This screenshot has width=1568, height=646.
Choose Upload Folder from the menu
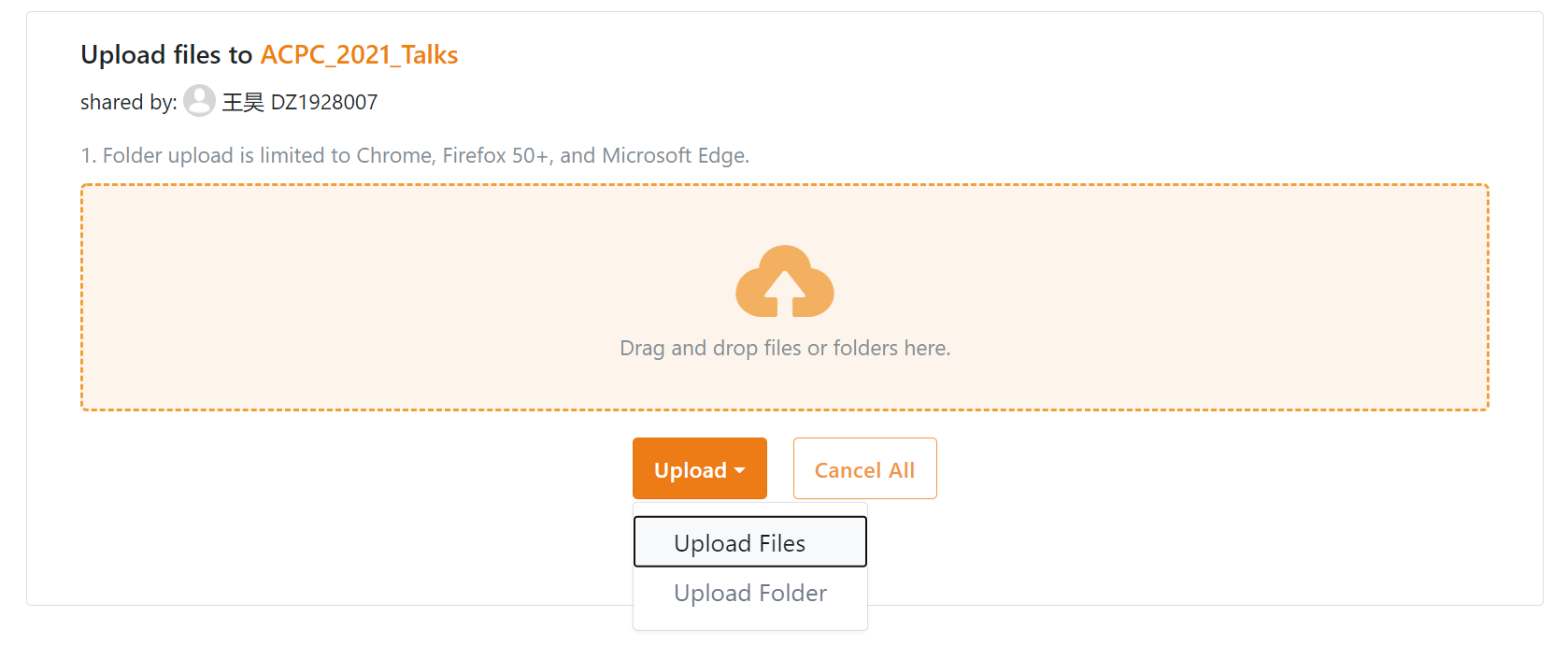[749, 593]
